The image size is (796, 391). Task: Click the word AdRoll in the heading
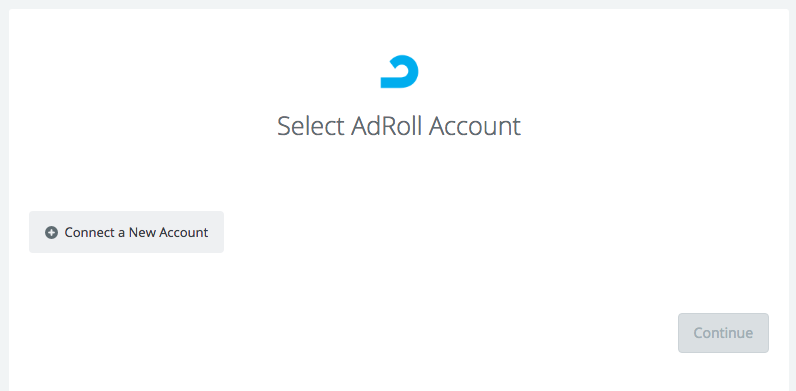point(386,126)
